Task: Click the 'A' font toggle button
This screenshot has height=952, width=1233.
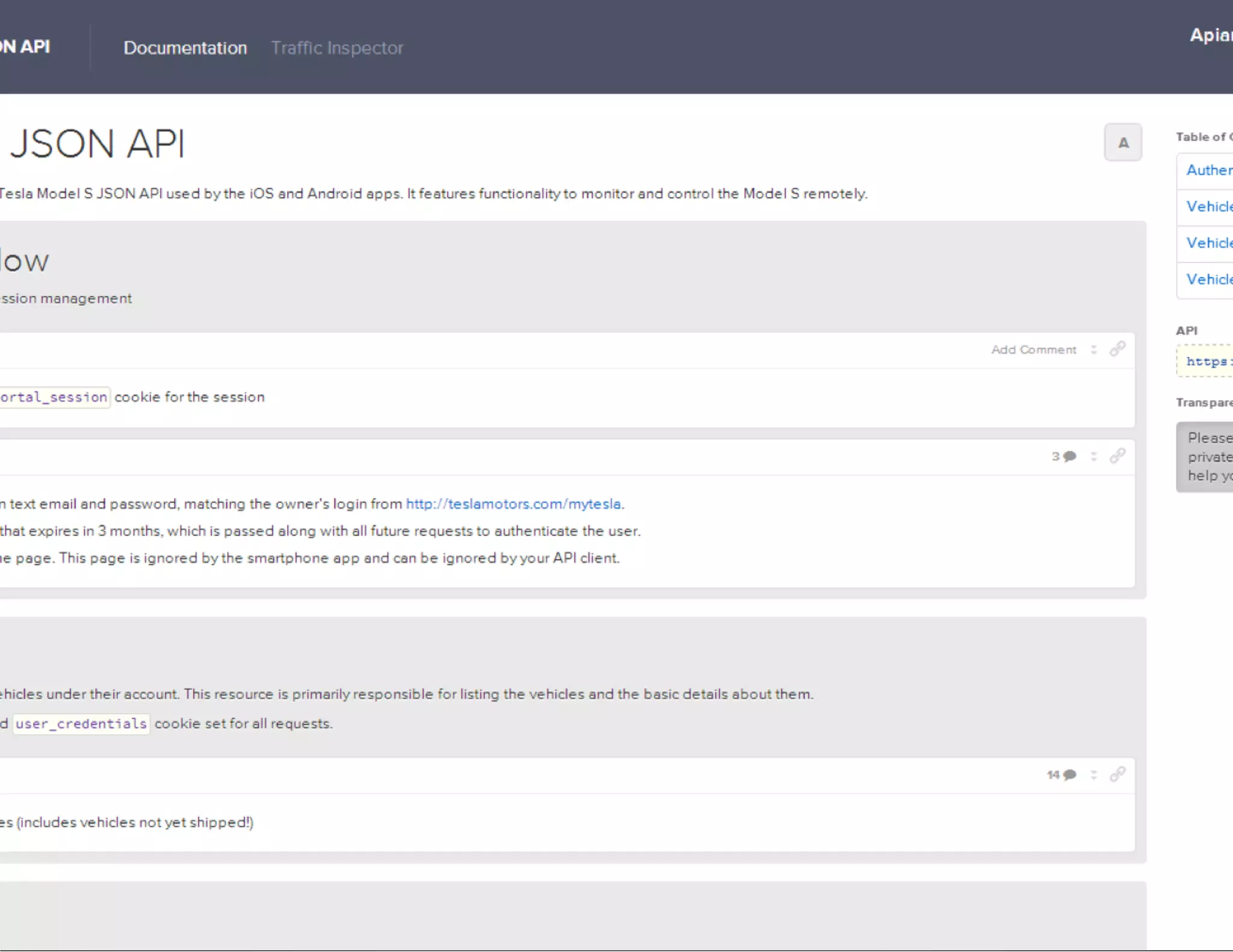Action: pyautogui.click(x=1123, y=143)
